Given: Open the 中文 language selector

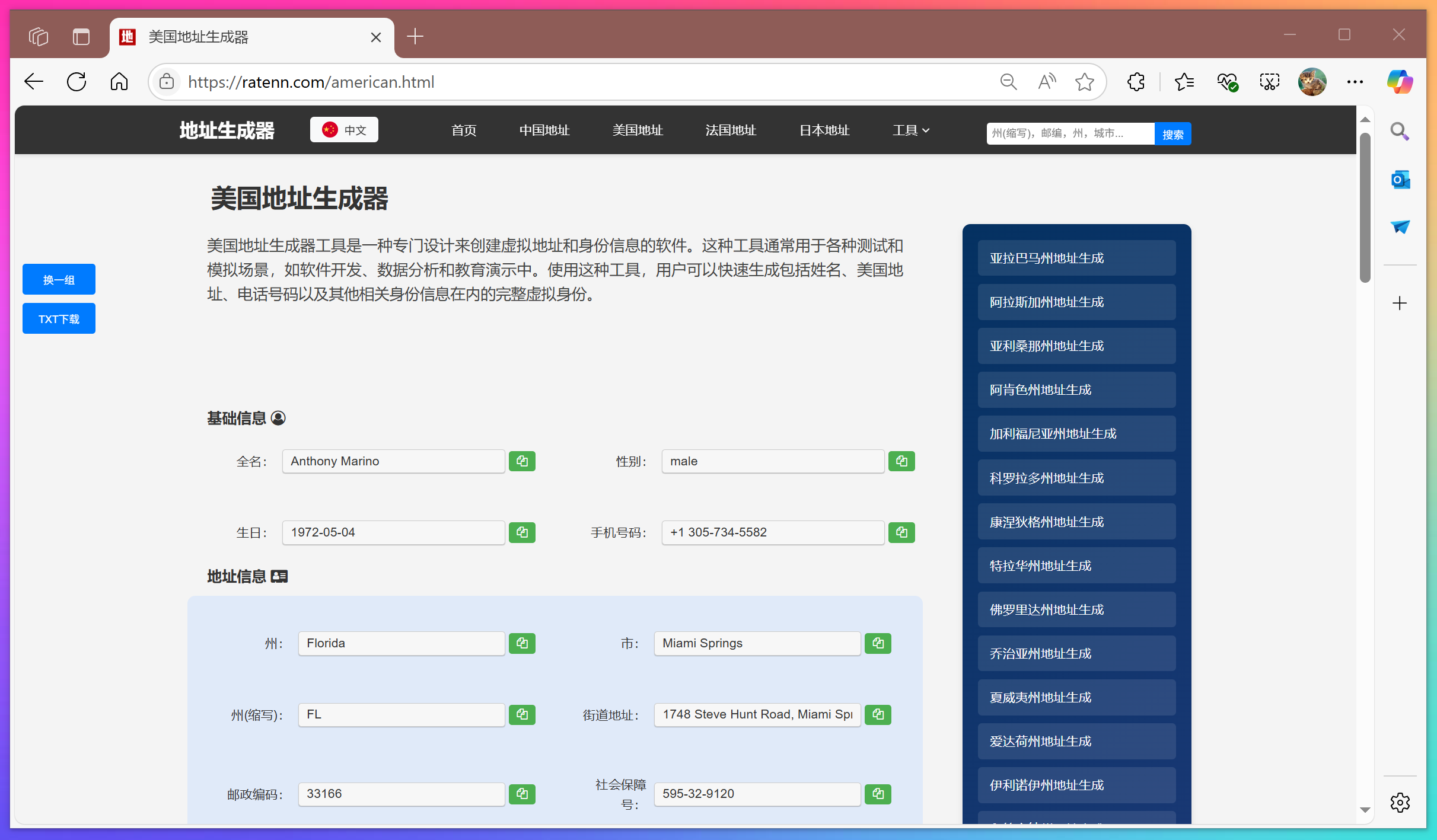Looking at the screenshot, I should (344, 129).
